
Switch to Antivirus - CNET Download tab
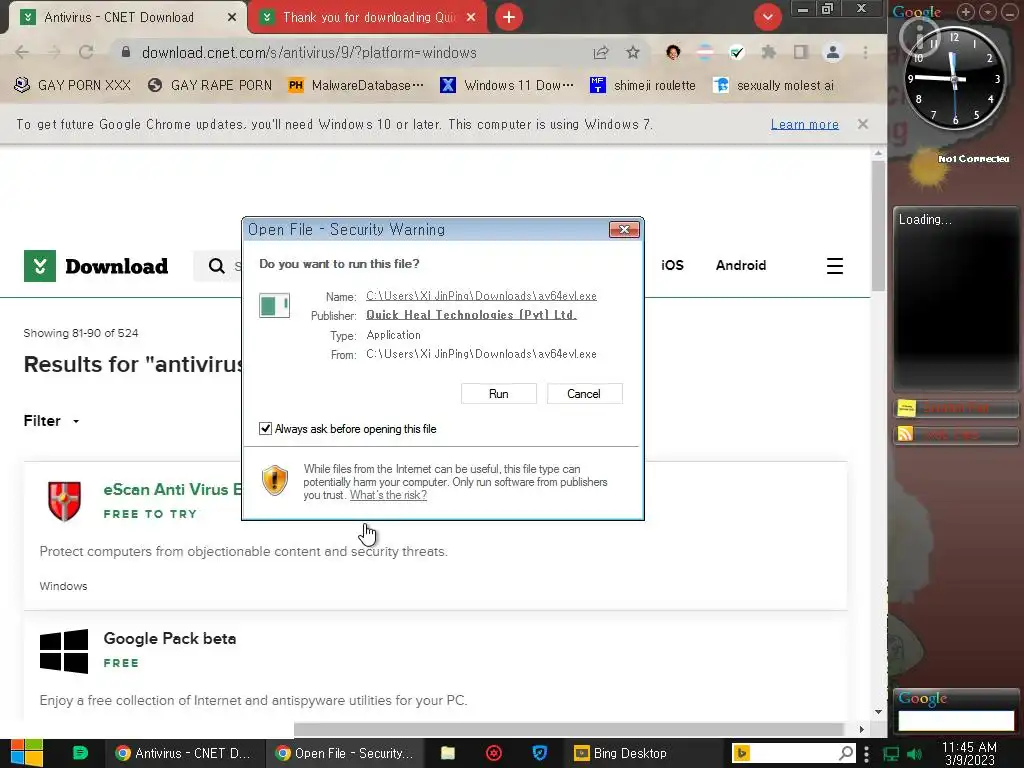coord(119,18)
